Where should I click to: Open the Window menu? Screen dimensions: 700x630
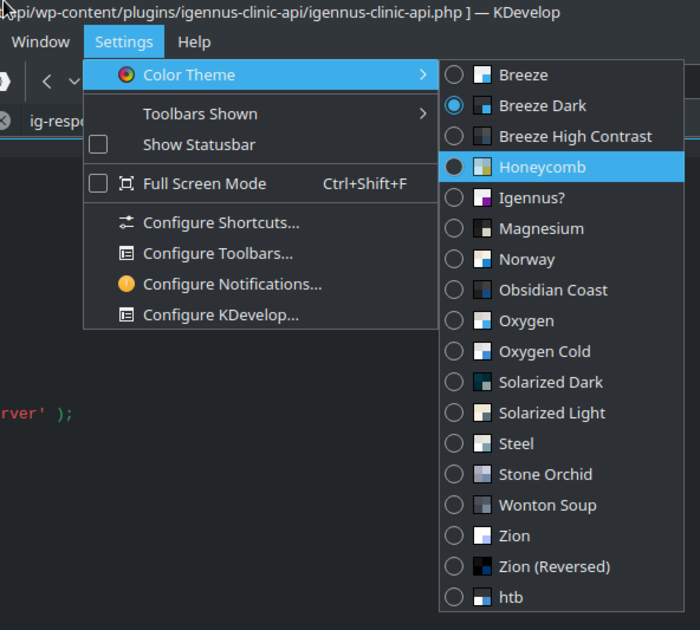[x=41, y=42]
